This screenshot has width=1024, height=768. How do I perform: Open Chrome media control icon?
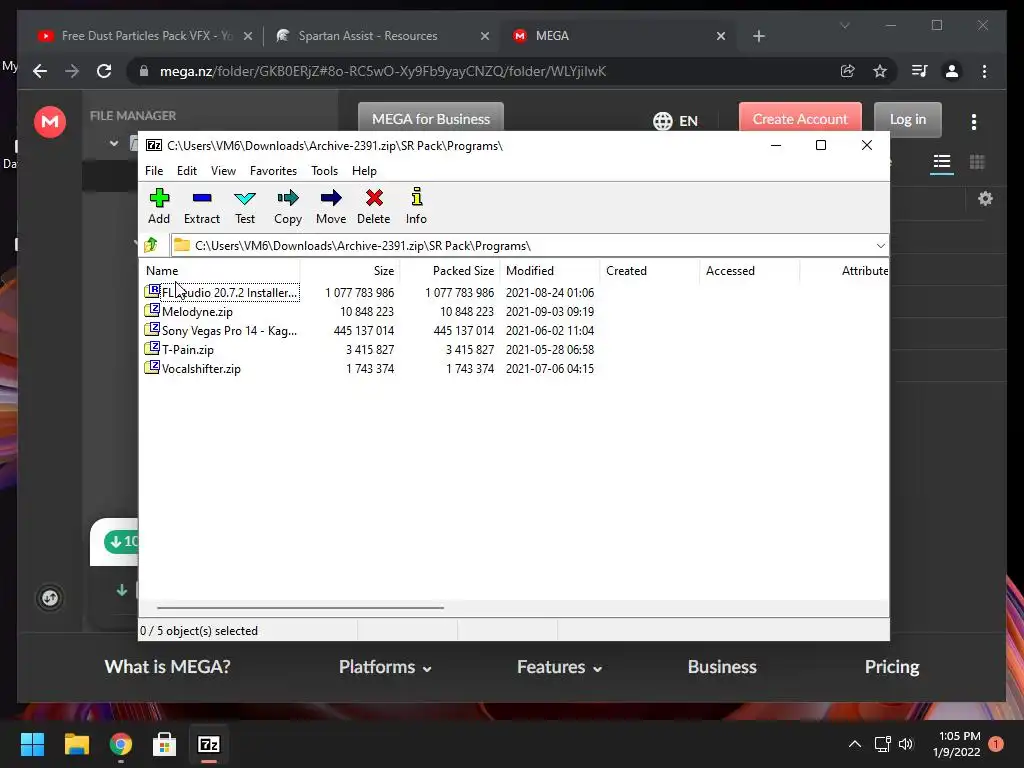[920, 71]
